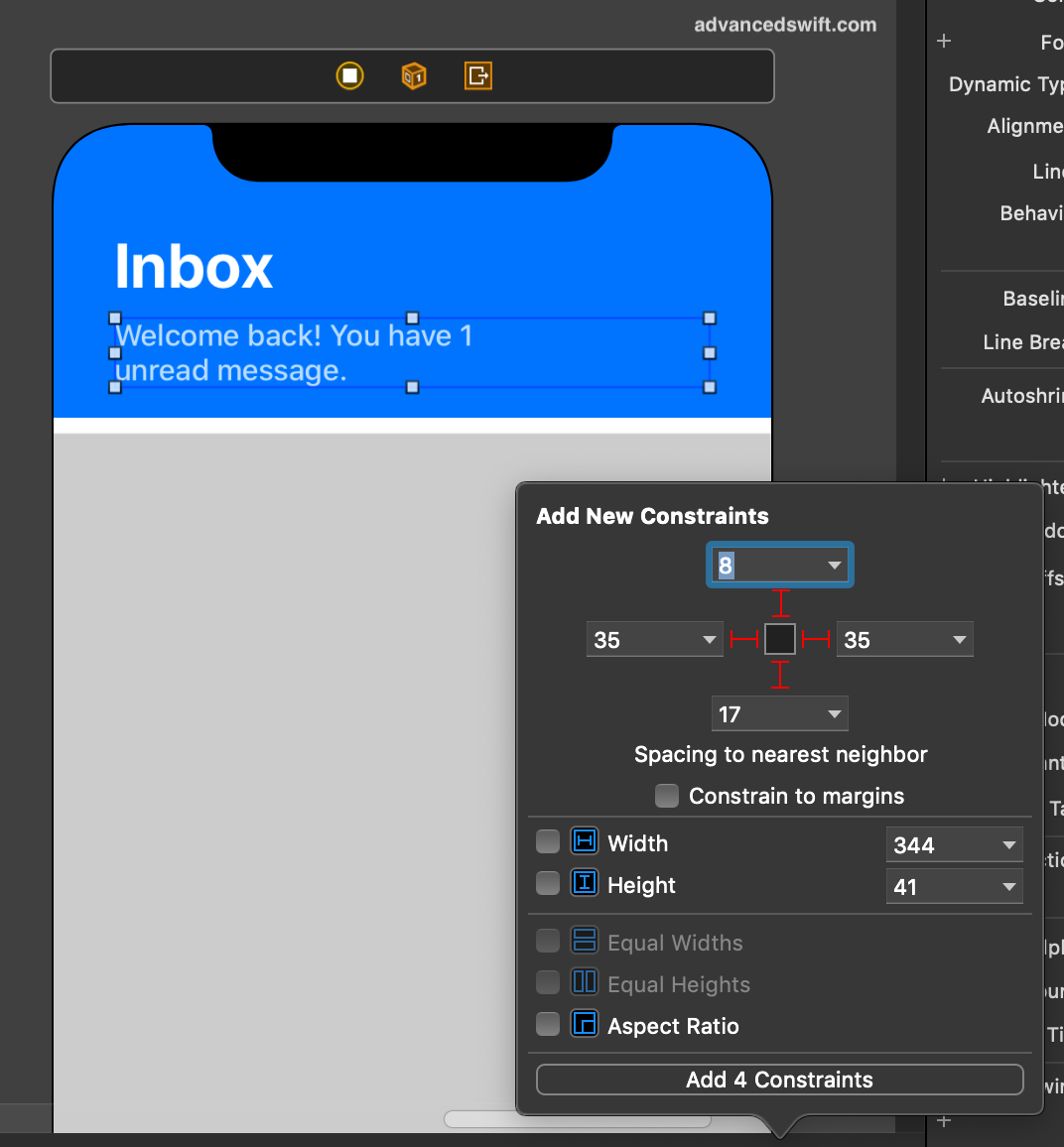Select the Height constraint icon
This screenshot has width=1064, height=1147.
click(x=584, y=882)
